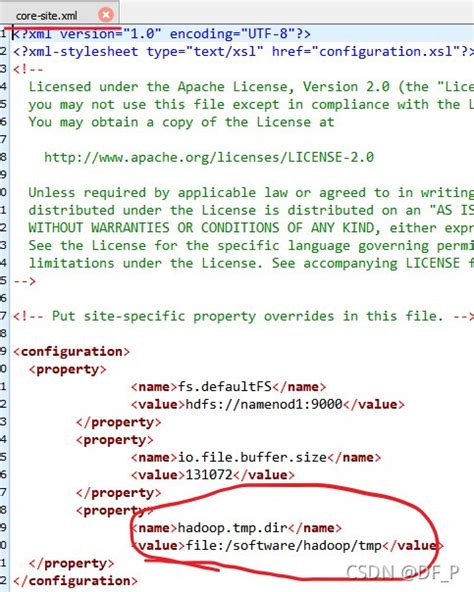The width and height of the screenshot is (474, 592).
Task: Click the 'WITHOUT WARRANTIES OR CONDITIONS' line
Action: 251,228
